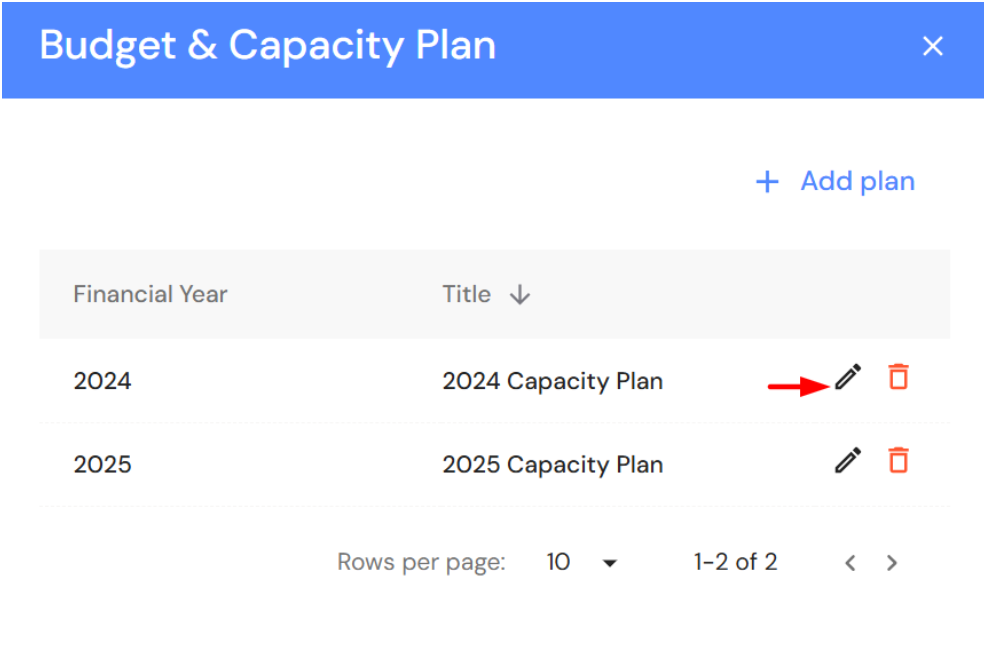Screen dimensions: 986x646
Task: Click the 1-2 of 2 pagination text
Action: 735,562
